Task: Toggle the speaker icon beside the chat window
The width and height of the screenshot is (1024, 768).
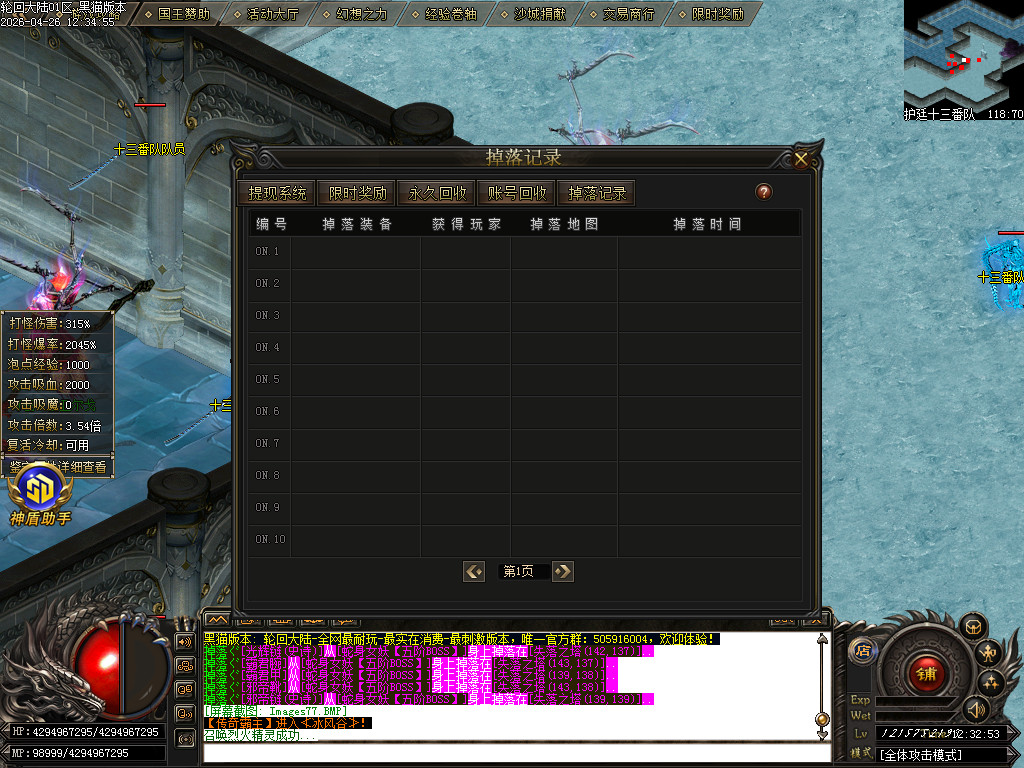Action: [183, 641]
